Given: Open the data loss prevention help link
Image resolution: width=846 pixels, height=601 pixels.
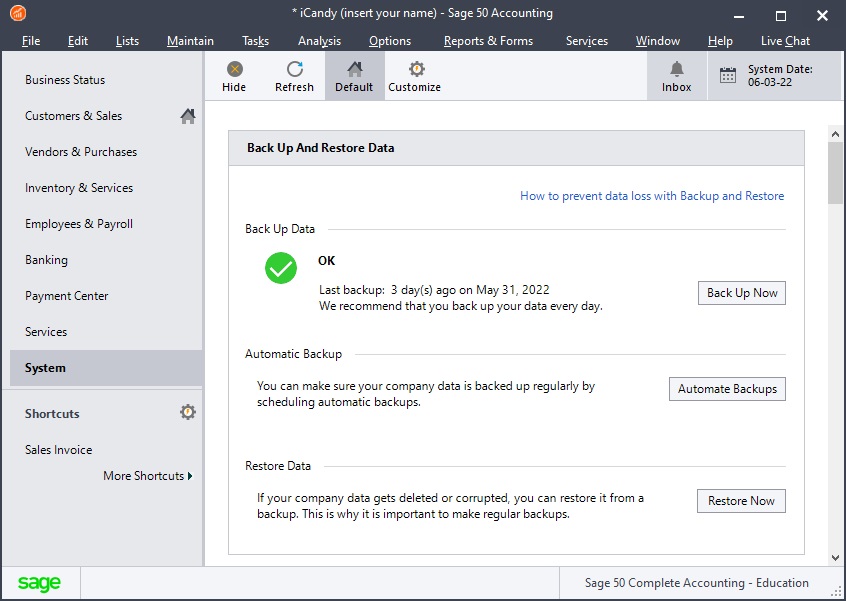Looking at the screenshot, I should click(652, 196).
